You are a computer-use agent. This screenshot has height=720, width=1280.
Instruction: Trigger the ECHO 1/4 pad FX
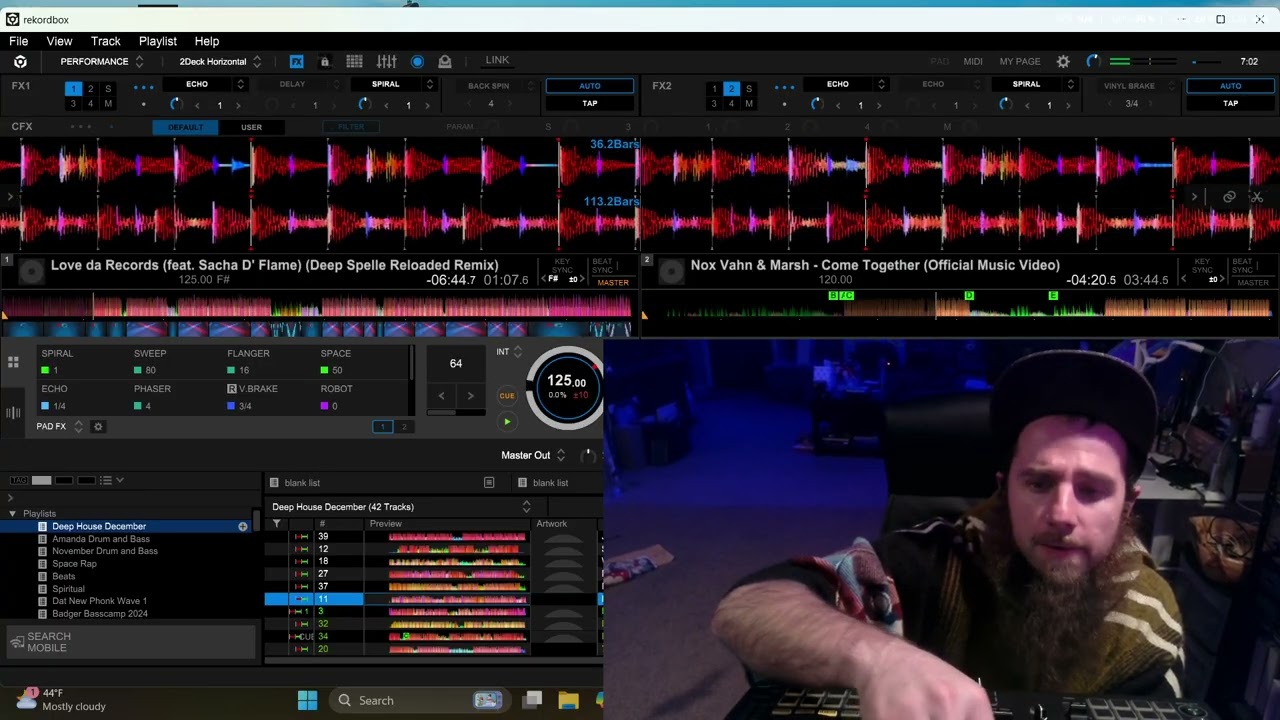(80, 397)
